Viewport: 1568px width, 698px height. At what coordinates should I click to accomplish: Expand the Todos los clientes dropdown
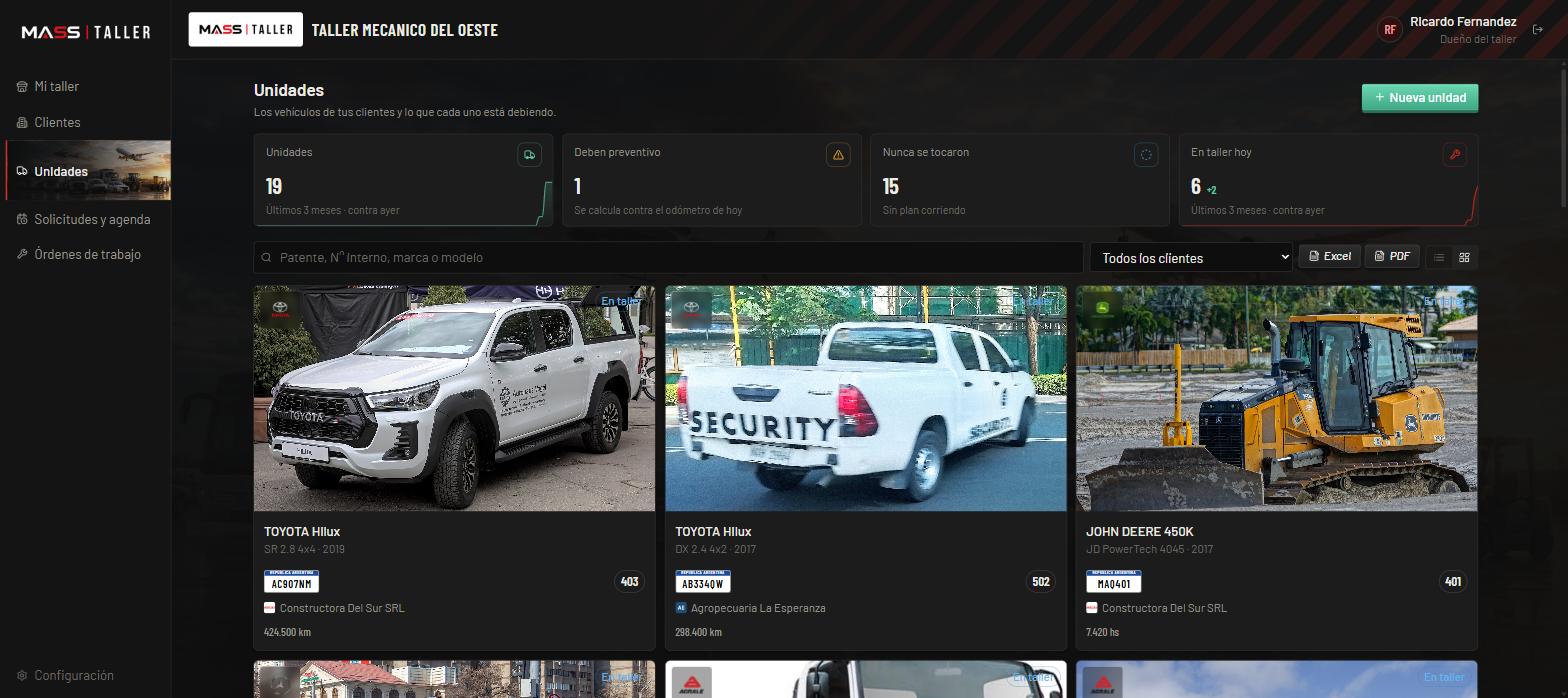[1192, 257]
